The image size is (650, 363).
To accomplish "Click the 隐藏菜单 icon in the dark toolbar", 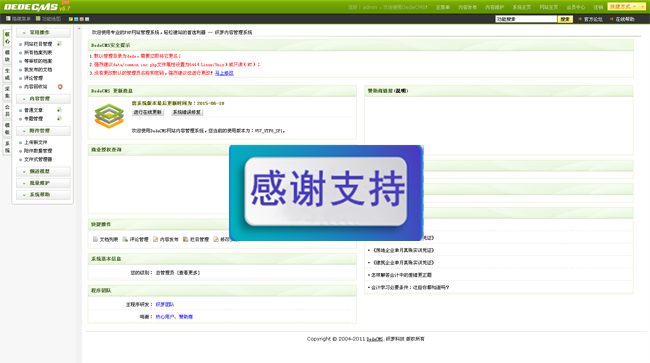I will click(x=8, y=19).
